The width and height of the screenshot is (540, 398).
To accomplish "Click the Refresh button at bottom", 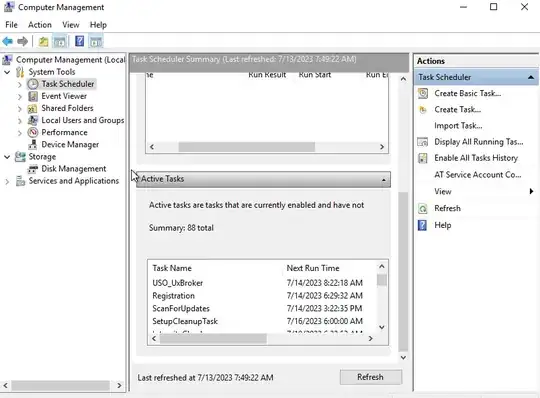I will (371, 377).
